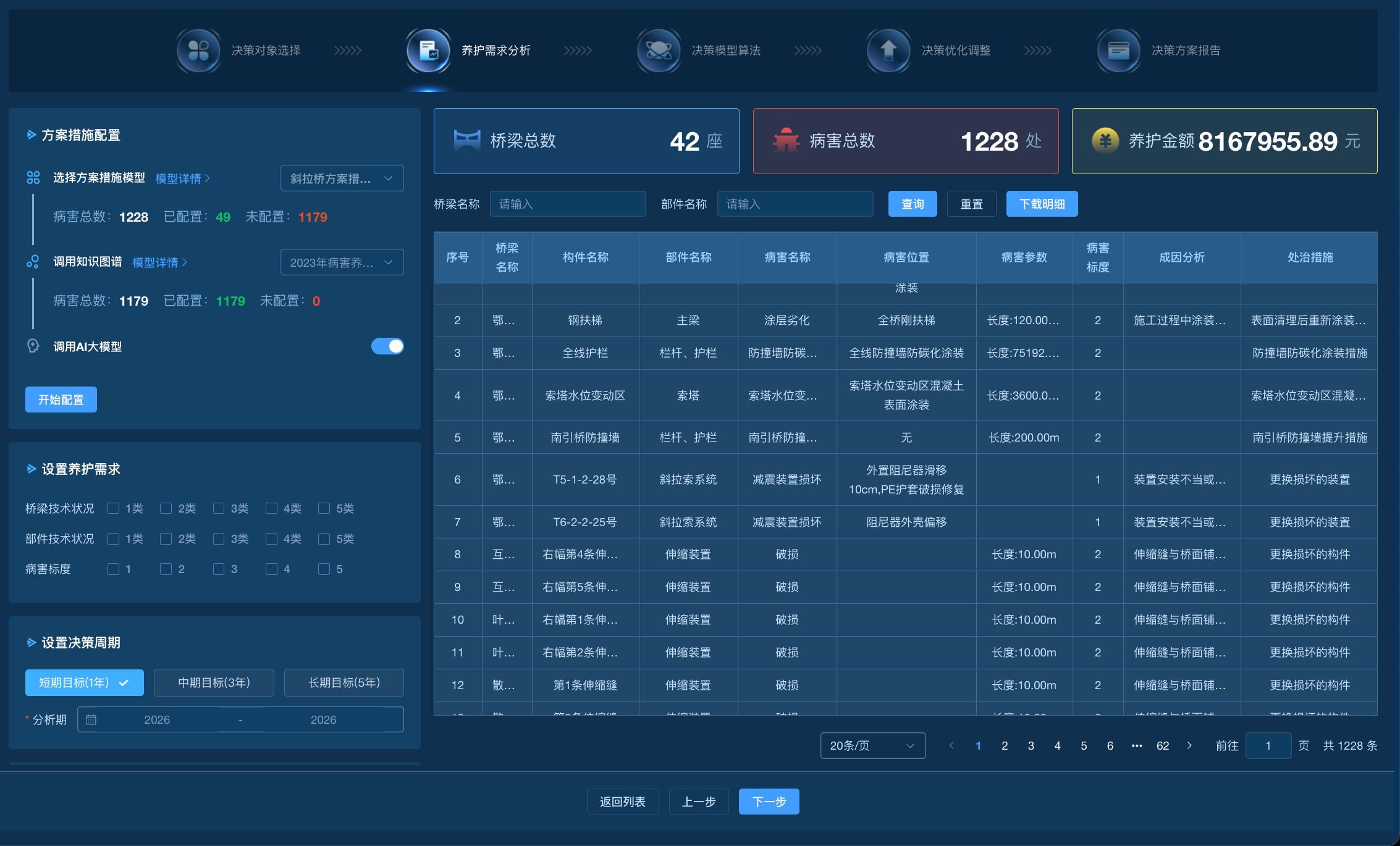Click the yen coin icon in 养护金额 card
Screen dimensions: 1400x846
pyautogui.click(x=1105, y=141)
